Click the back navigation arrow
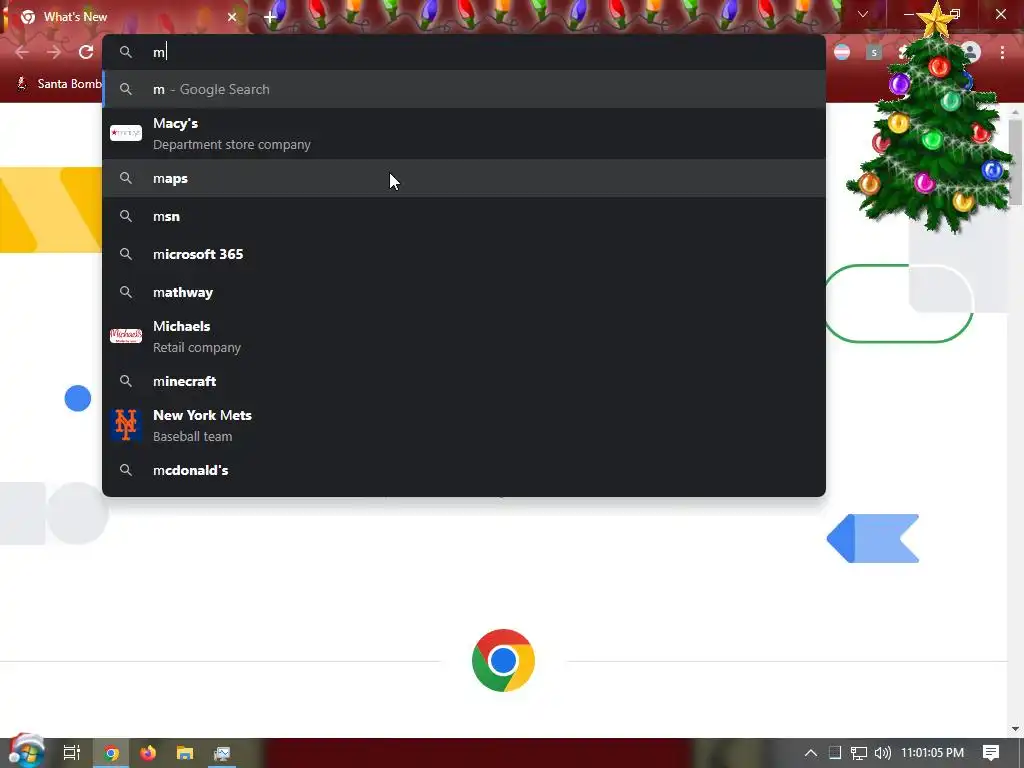 (x=22, y=52)
